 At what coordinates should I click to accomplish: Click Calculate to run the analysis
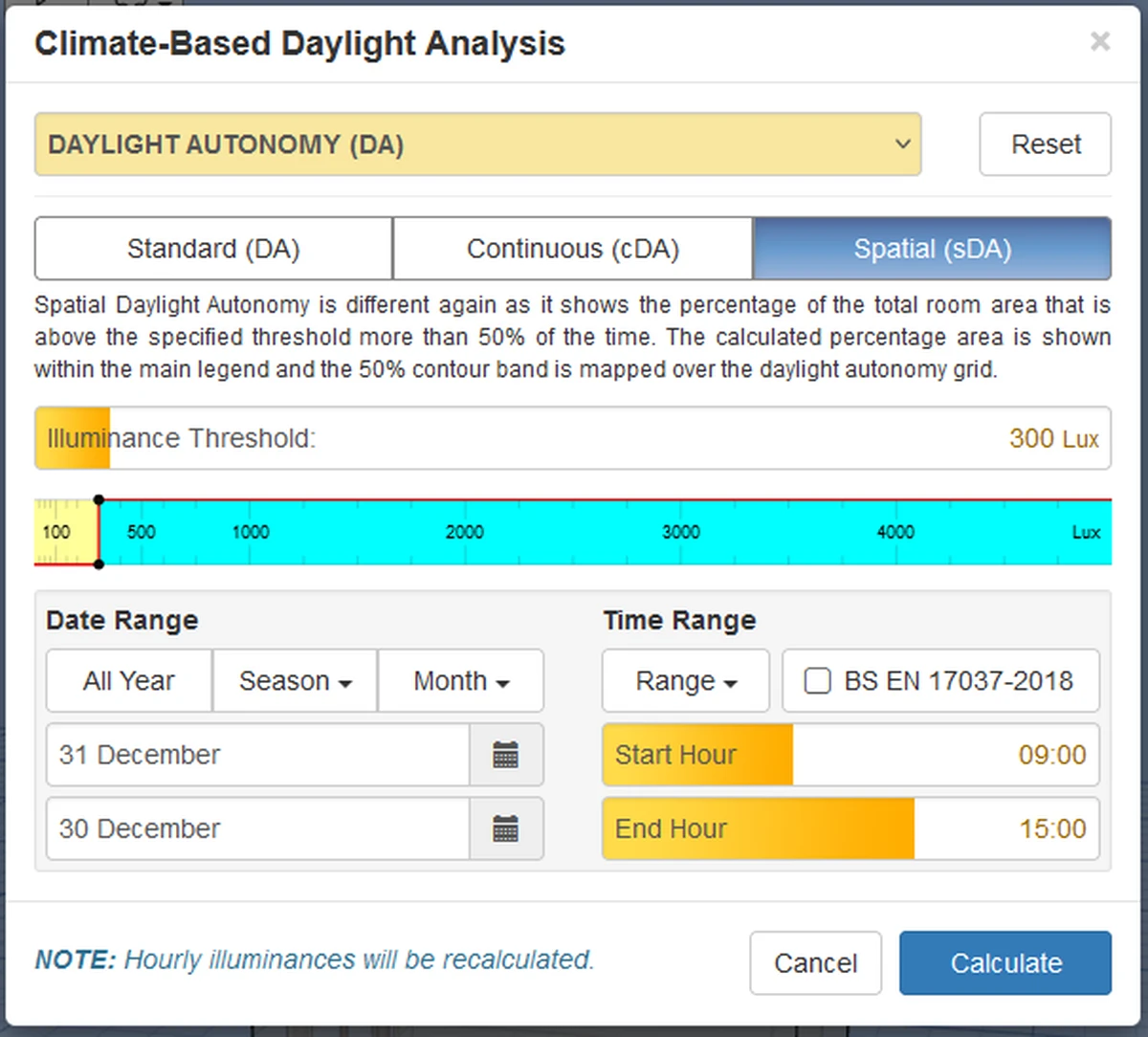coord(1004,962)
